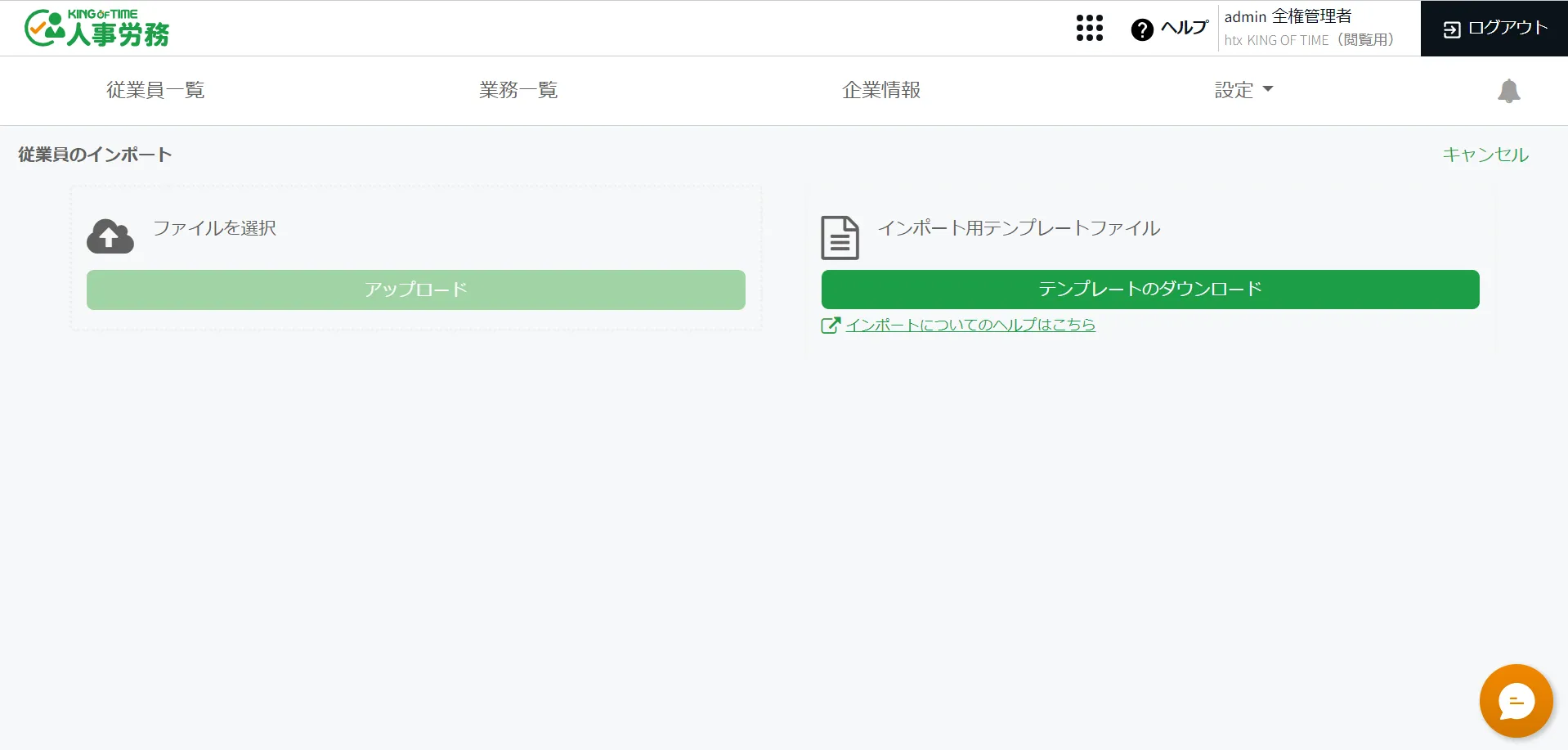This screenshot has width=1568, height=750.
Task: Click the アップロード button
Action: (416, 290)
